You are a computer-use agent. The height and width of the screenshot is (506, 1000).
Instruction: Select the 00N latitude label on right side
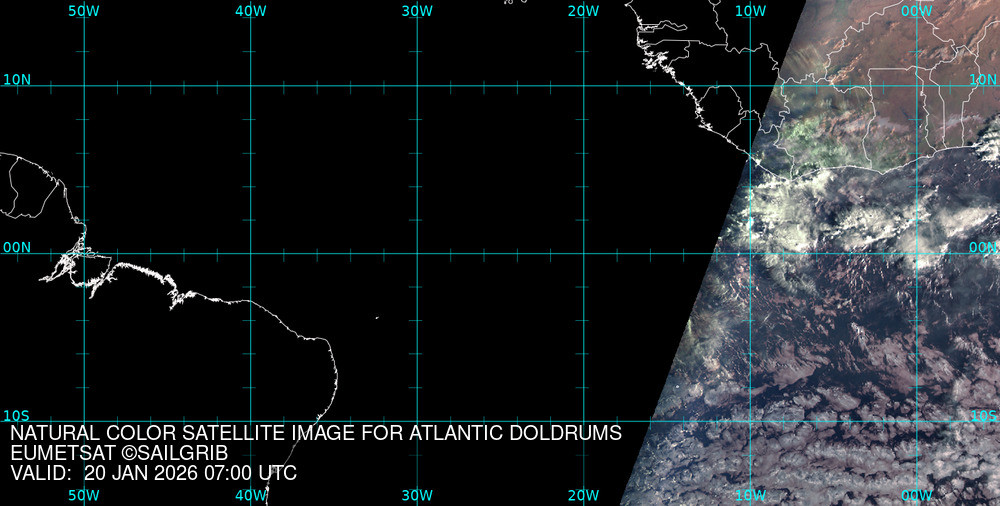pyautogui.click(x=983, y=247)
